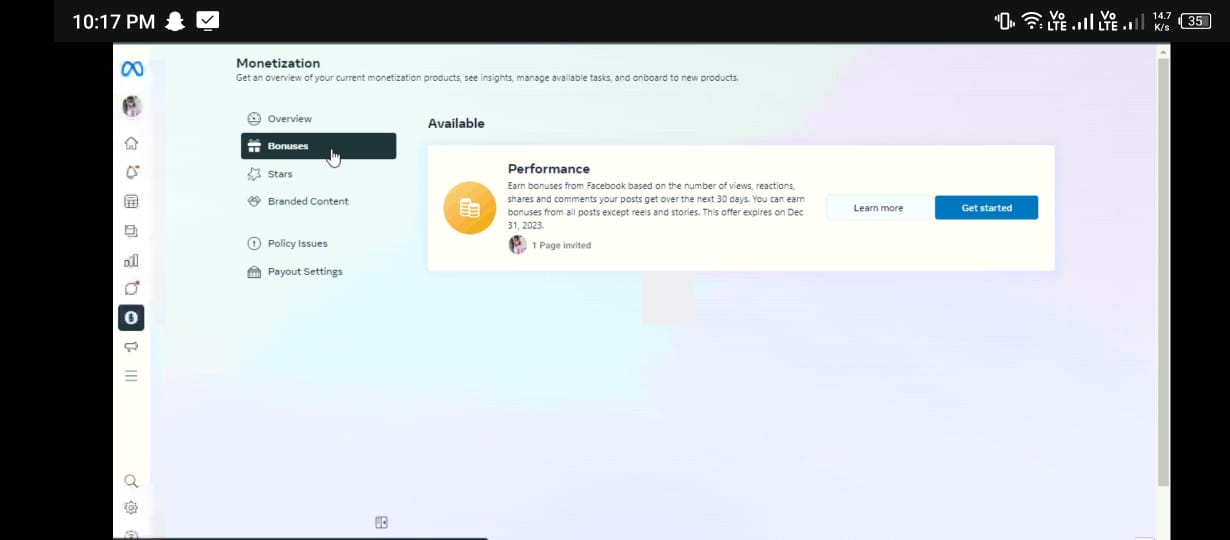Click the invited page avatar thumbnail

coord(517,245)
